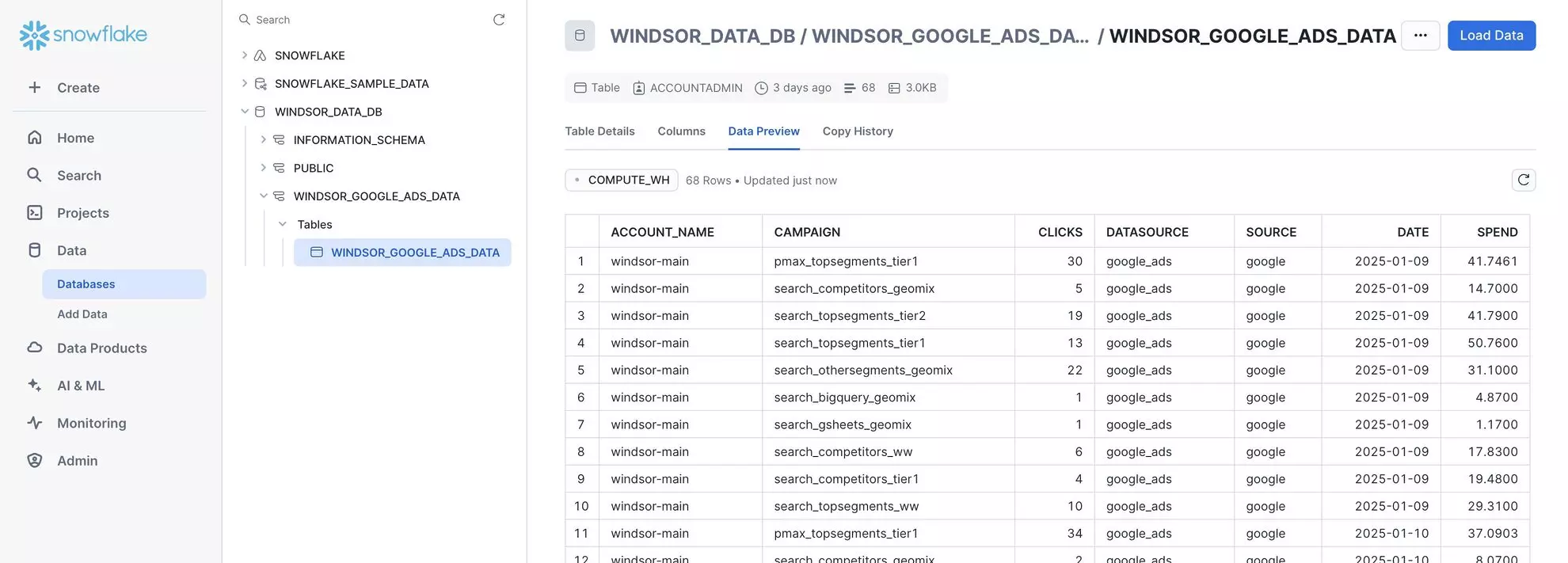The width and height of the screenshot is (1568, 563).
Task: Expand the INFORMATION_SCHEMA schema
Action: tap(263, 139)
